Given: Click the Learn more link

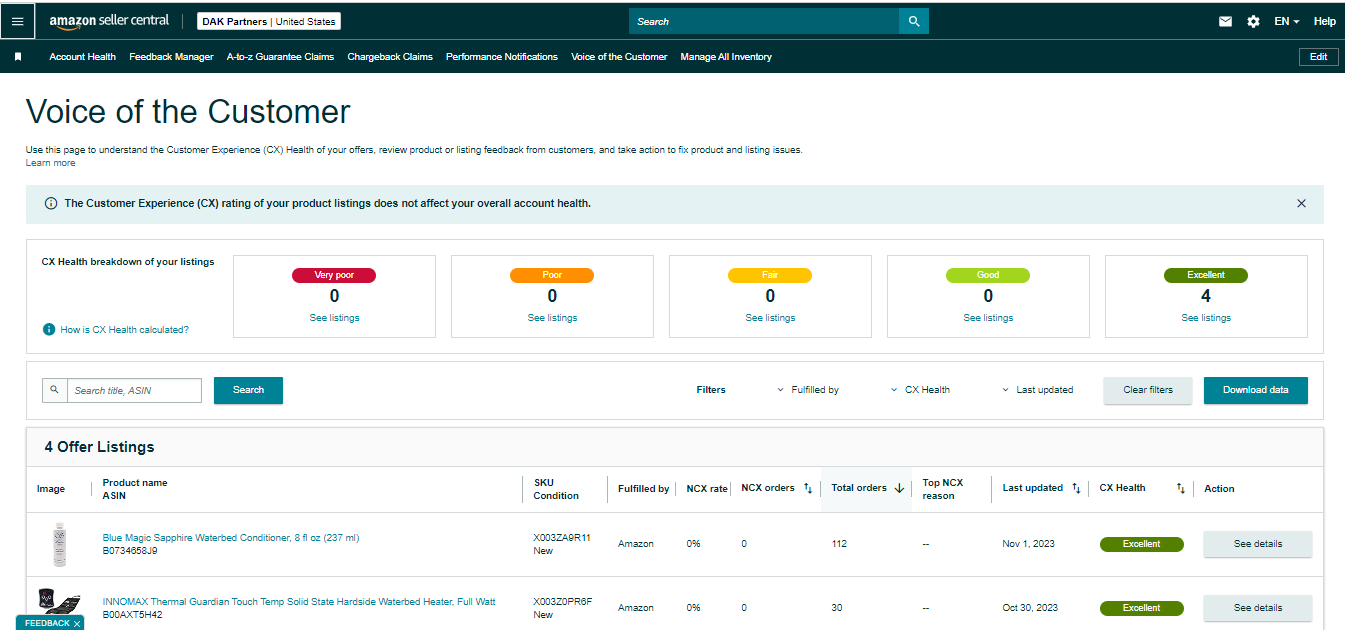Looking at the screenshot, I should pos(50,163).
